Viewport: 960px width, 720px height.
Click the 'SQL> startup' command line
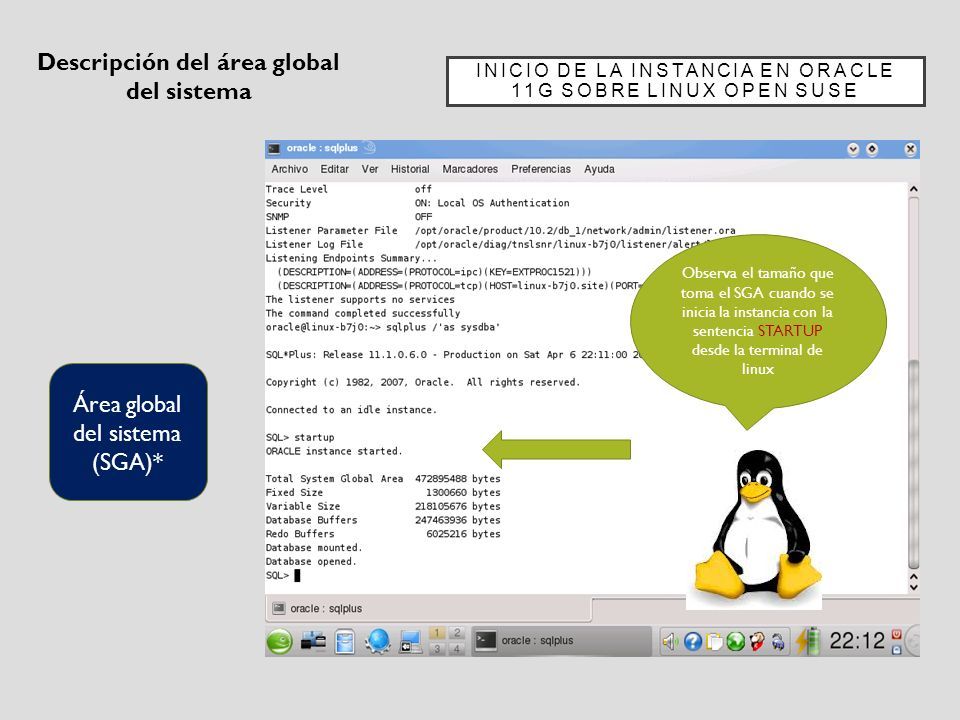(x=300, y=437)
